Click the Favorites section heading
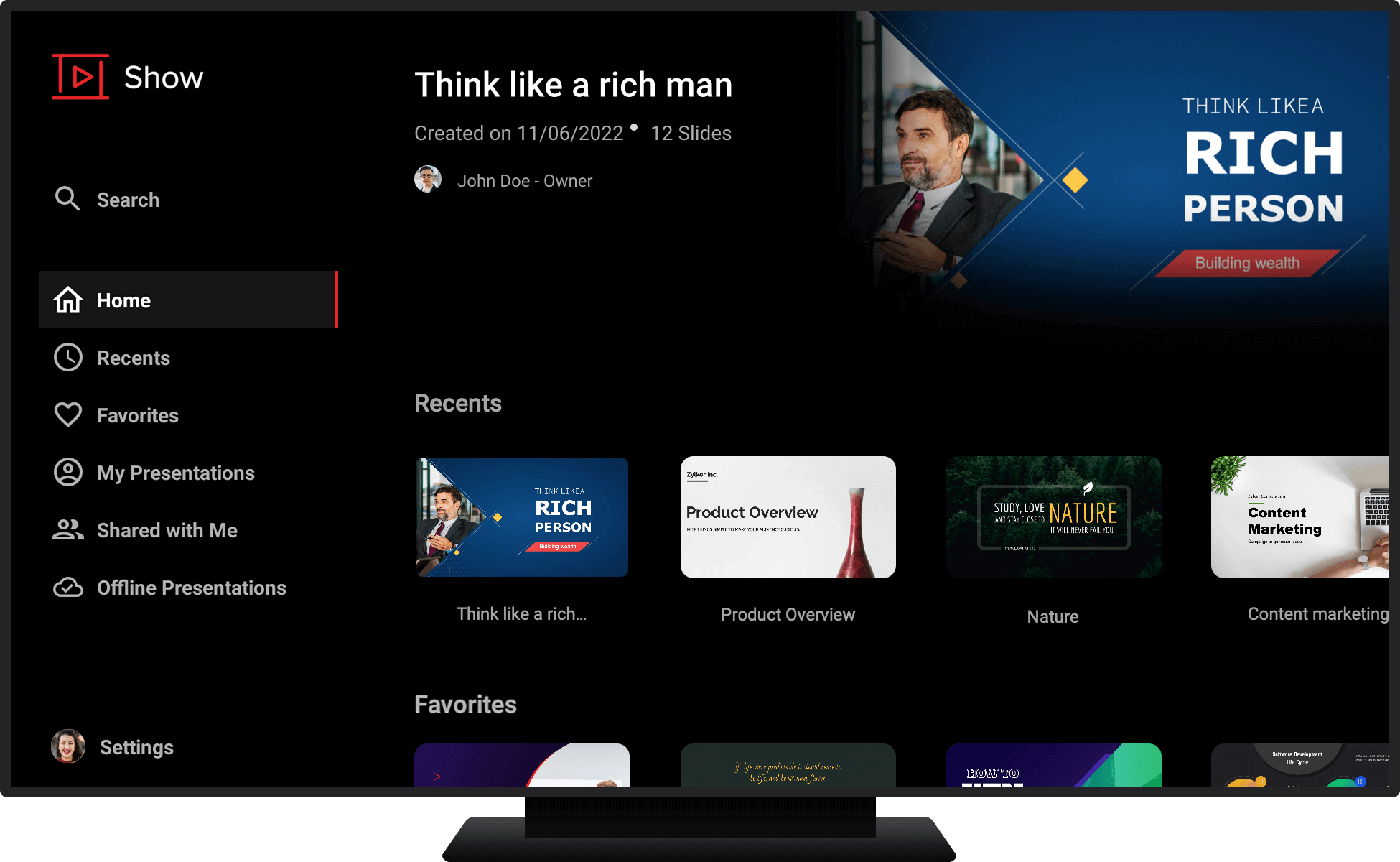Screen dimensions: 1400x862 click(x=466, y=704)
